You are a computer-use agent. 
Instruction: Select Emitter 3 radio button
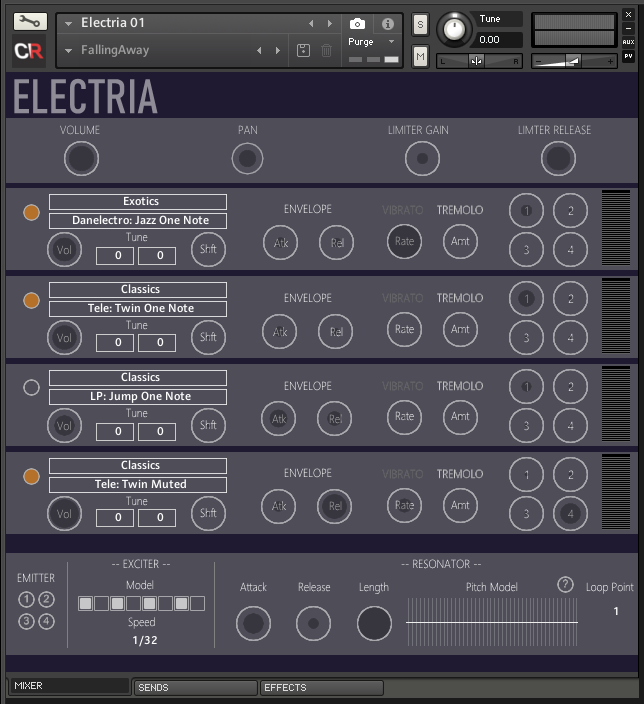tap(26, 621)
